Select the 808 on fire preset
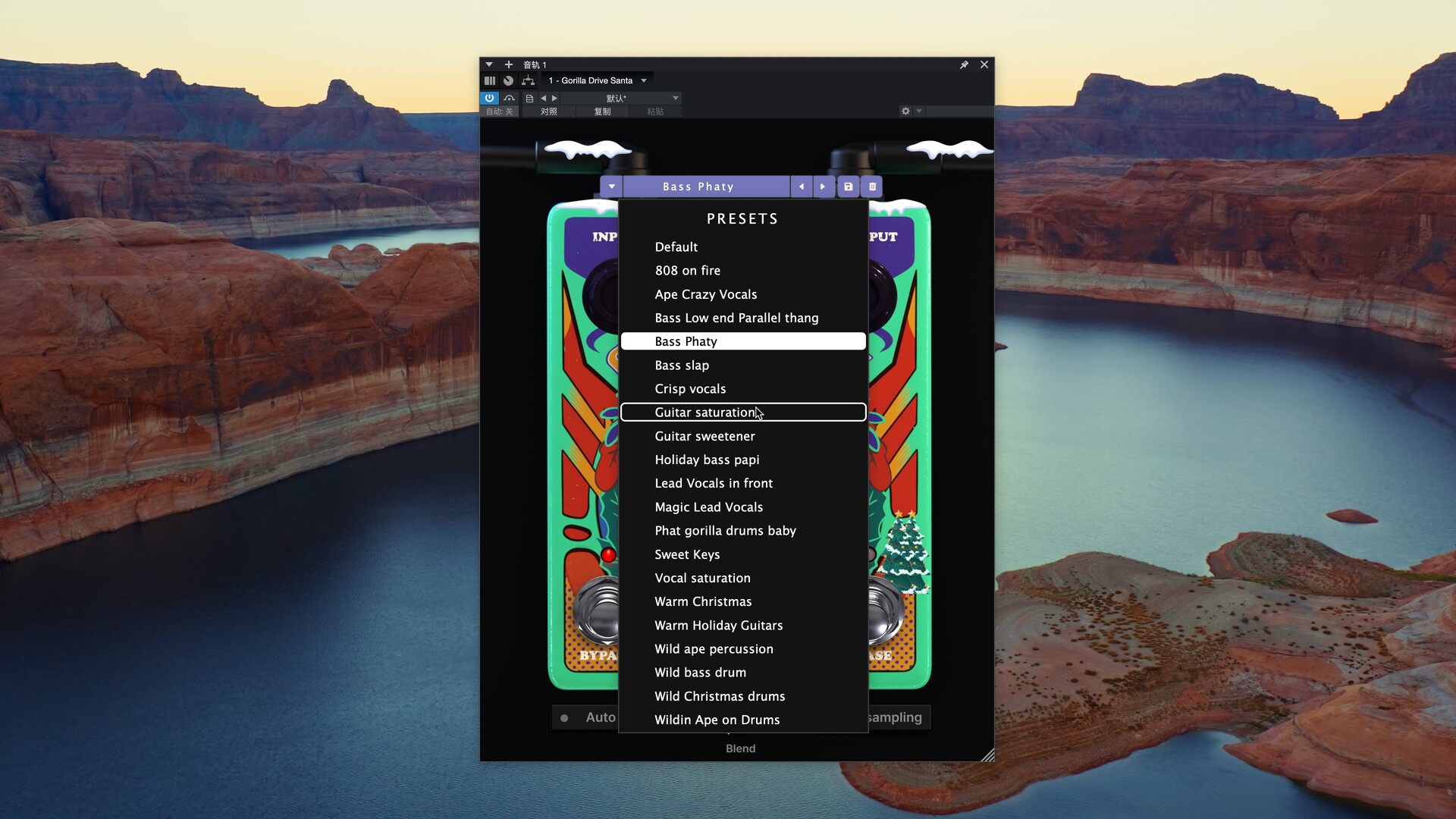 pos(687,271)
